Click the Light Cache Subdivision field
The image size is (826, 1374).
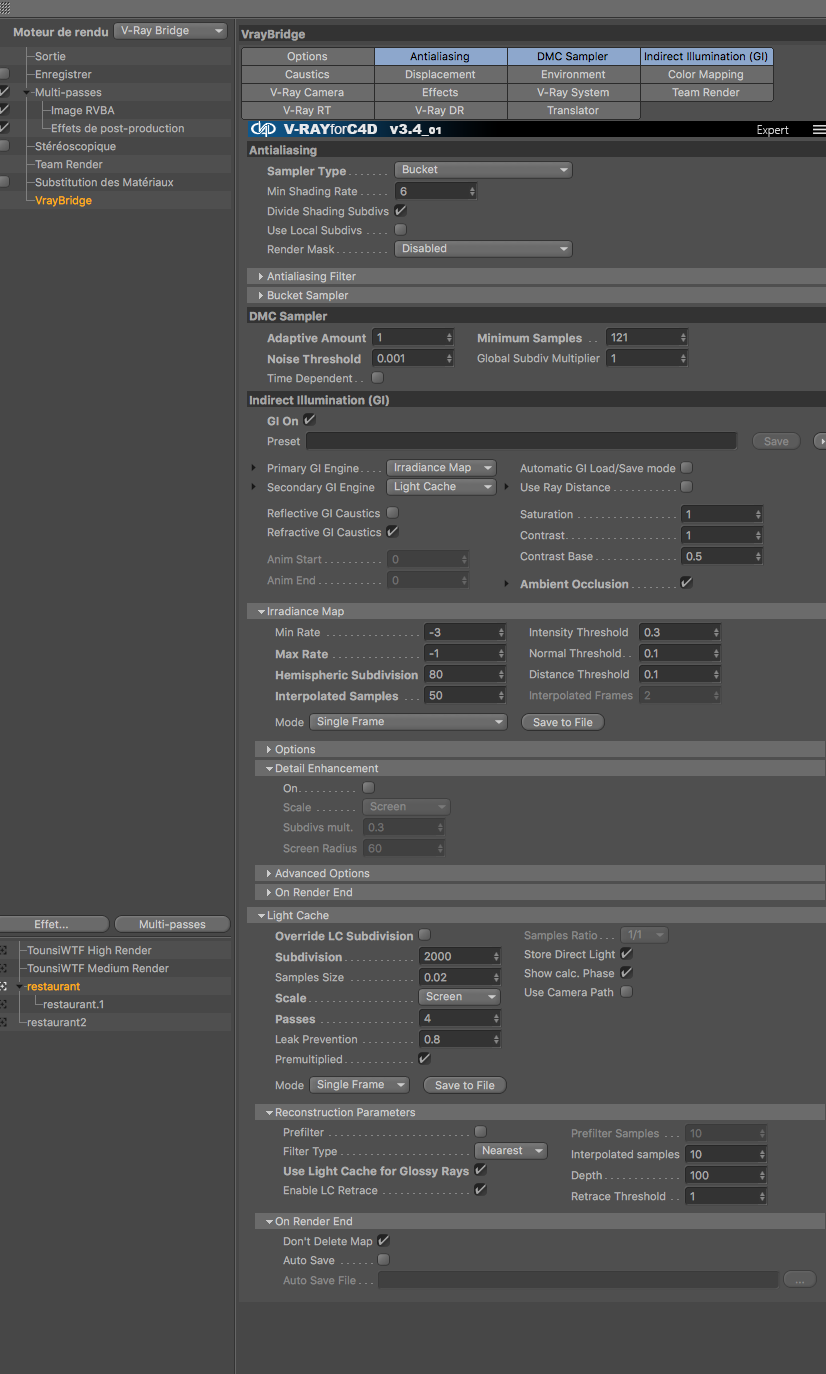pos(455,956)
